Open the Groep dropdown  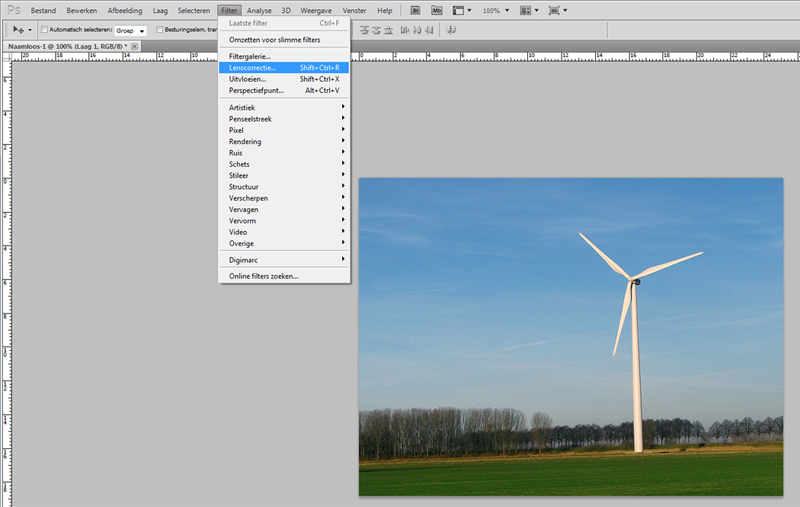pyautogui.click(x=130, y=30)
